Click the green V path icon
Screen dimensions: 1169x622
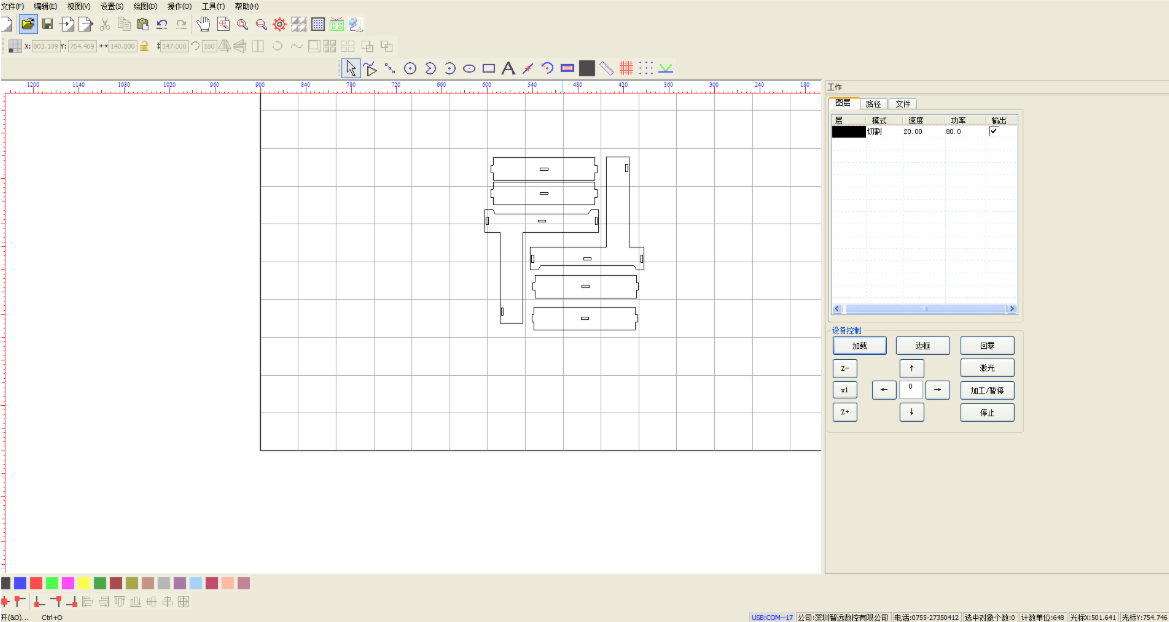click(x=666, y=68)
